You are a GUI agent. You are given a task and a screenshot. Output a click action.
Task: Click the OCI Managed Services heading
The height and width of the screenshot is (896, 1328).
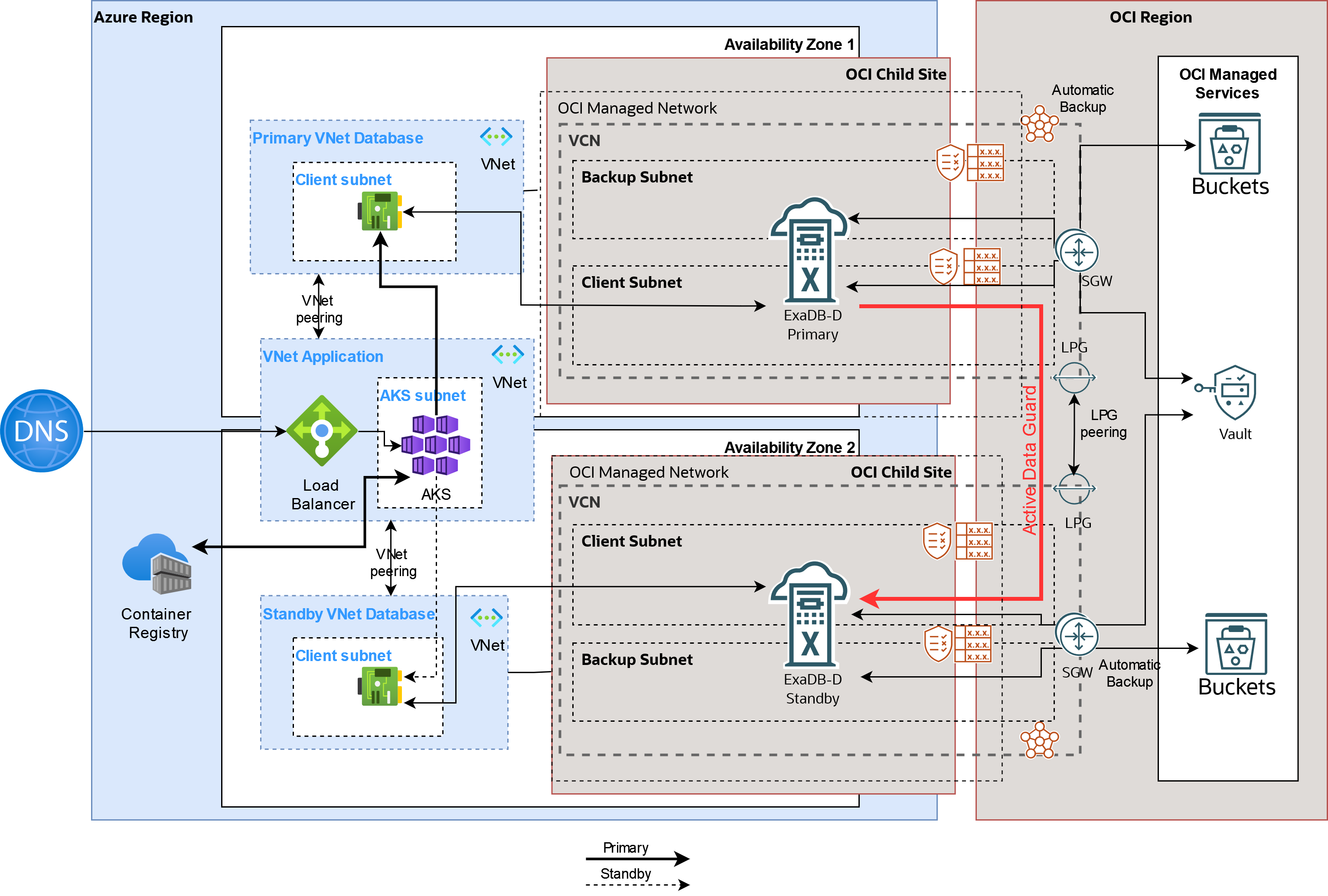(1227, 83)
